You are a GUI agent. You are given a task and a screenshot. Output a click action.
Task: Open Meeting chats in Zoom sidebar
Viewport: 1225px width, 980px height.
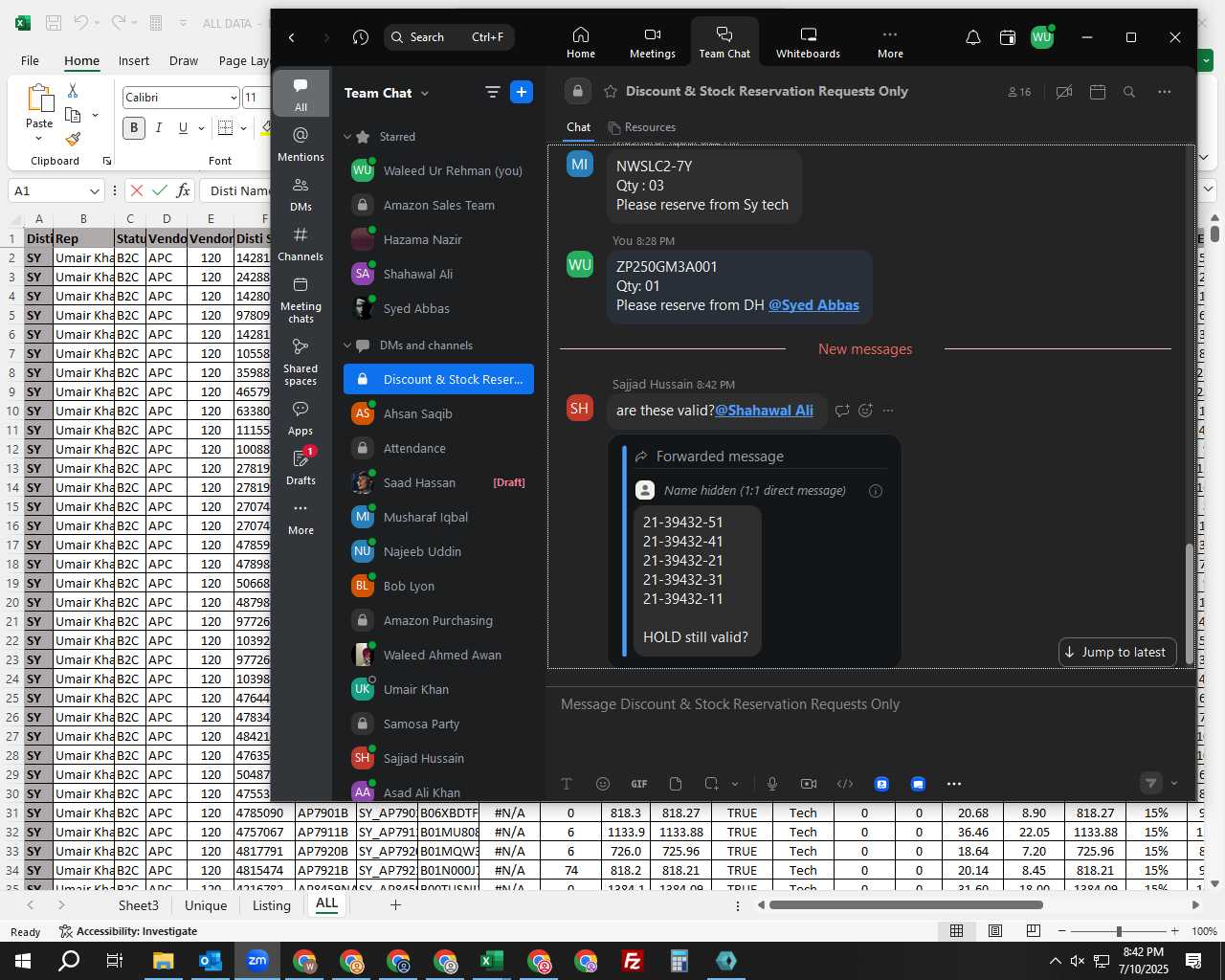[x=301, y=299]
